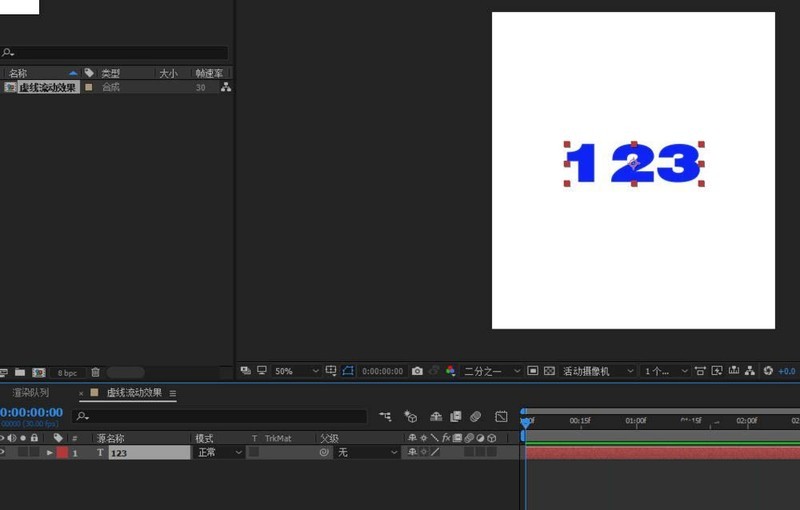
Task: Click the delete trash icon in project panel
Action: tap(96, 372)
